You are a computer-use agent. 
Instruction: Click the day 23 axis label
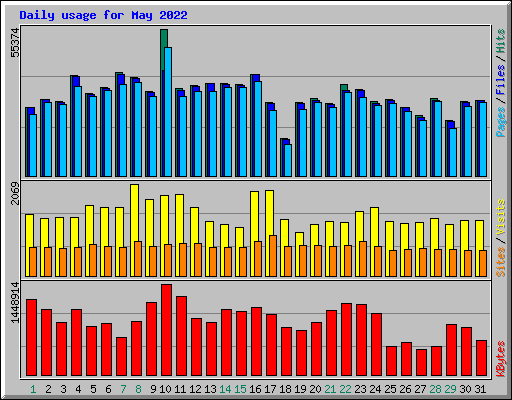[361, 389]
